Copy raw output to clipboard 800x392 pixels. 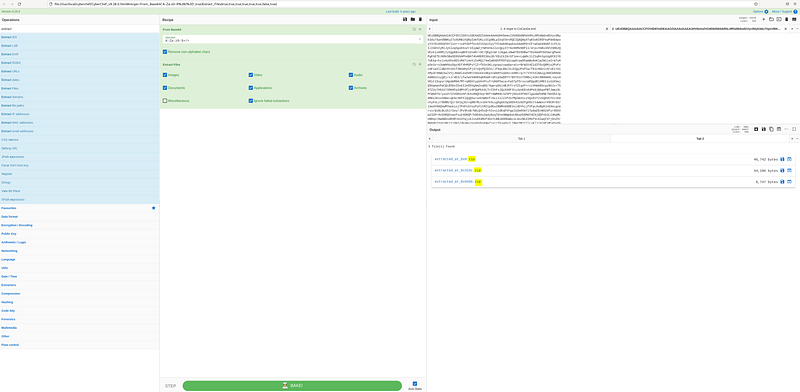(x=771, y=129)
